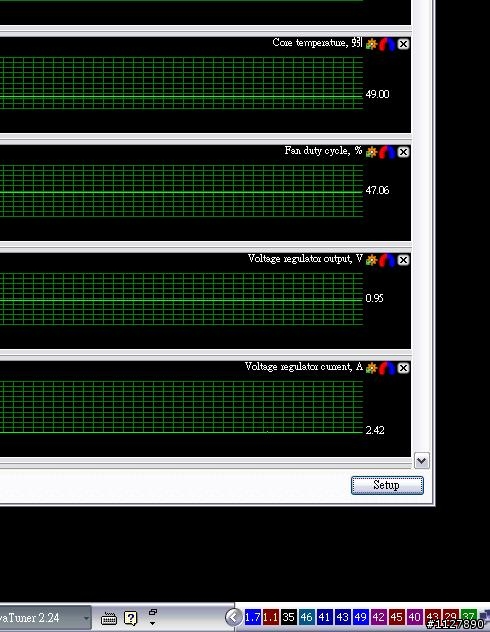Expand hidden tray icons with the chevron
This screenshot has height=632, width=490.
[233, 617]
